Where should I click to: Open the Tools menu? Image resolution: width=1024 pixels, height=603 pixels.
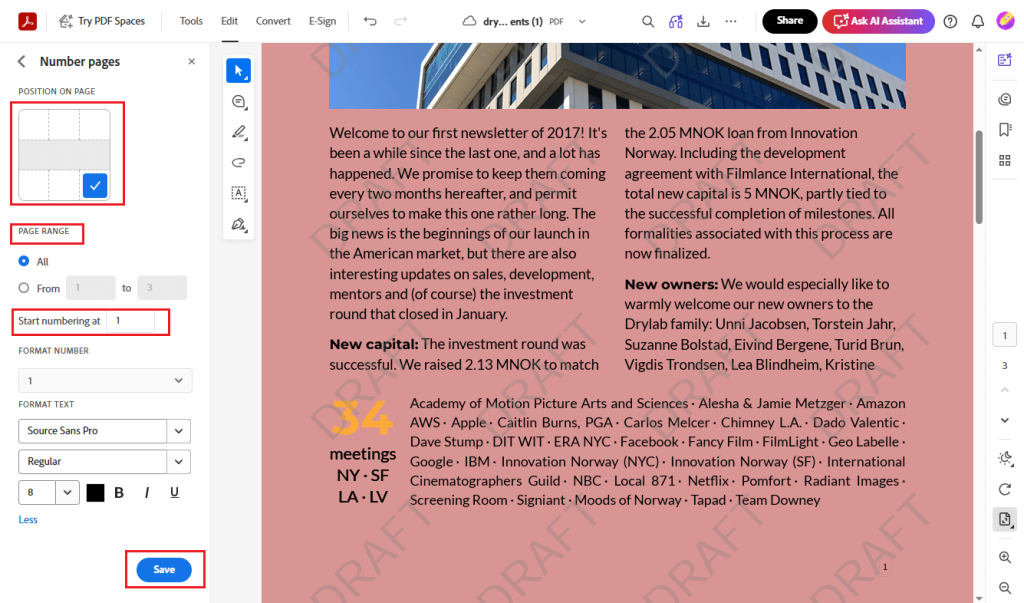click(x=191, y=21)
